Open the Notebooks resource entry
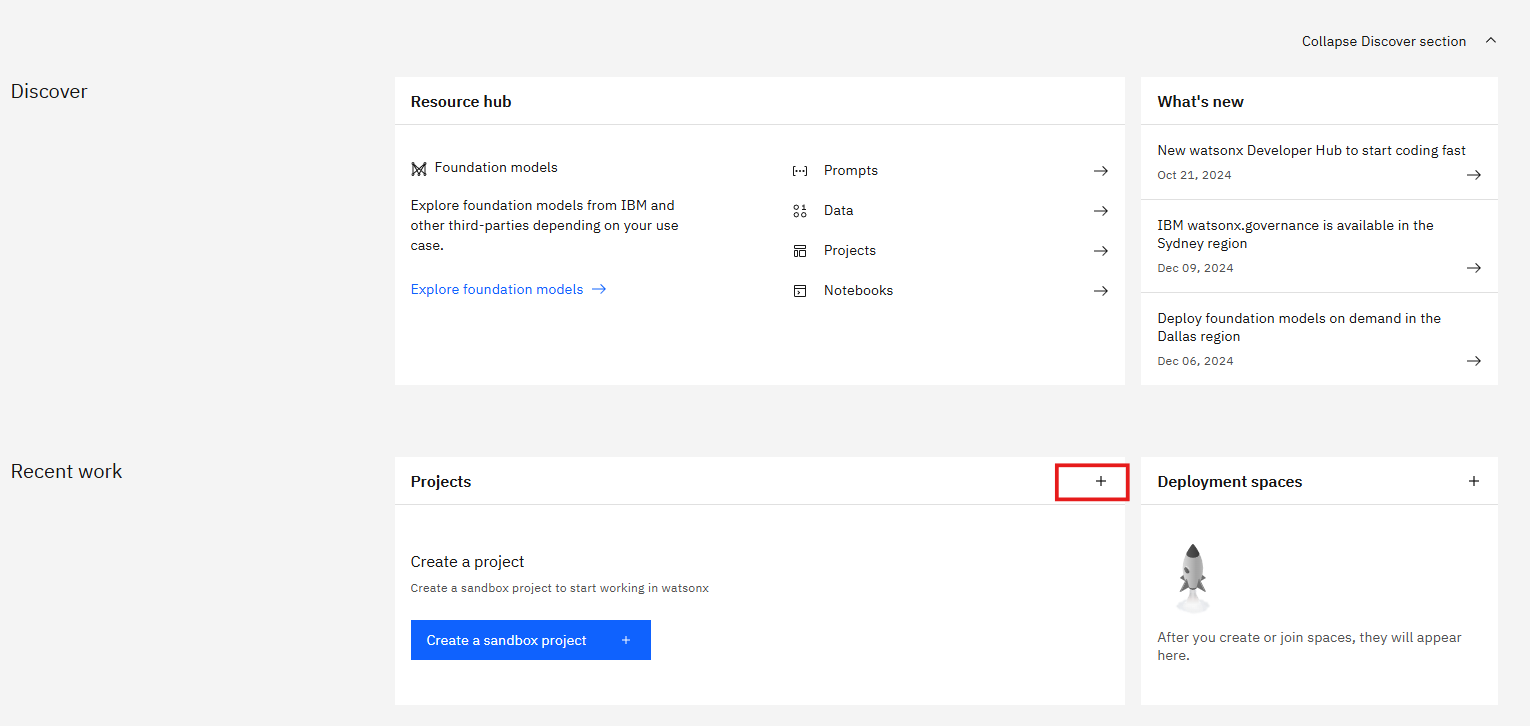 point(858,291)
